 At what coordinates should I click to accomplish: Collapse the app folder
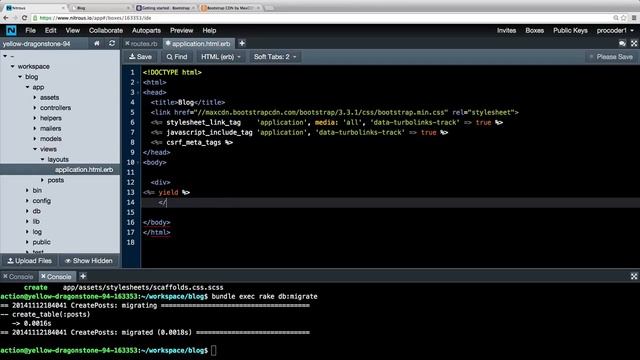click(27, 87)
